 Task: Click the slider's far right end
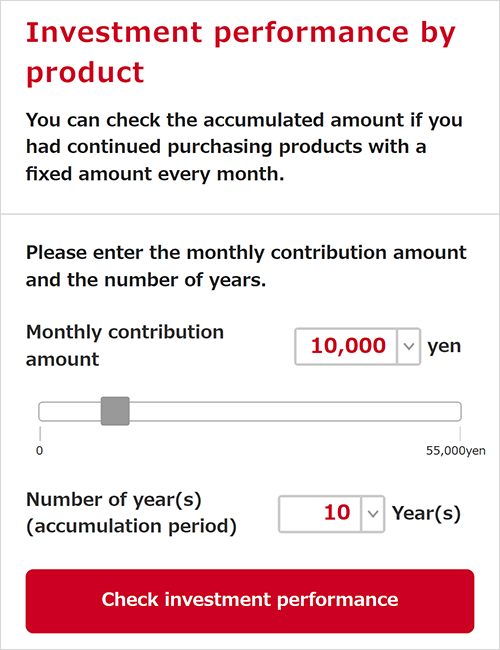(458, 411)
